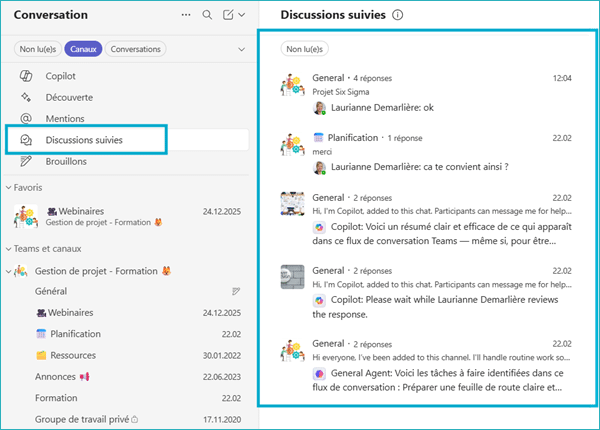
Task: Click Copilot icon on 'Voici un résumé' reply
Action: tap(319, 228)
